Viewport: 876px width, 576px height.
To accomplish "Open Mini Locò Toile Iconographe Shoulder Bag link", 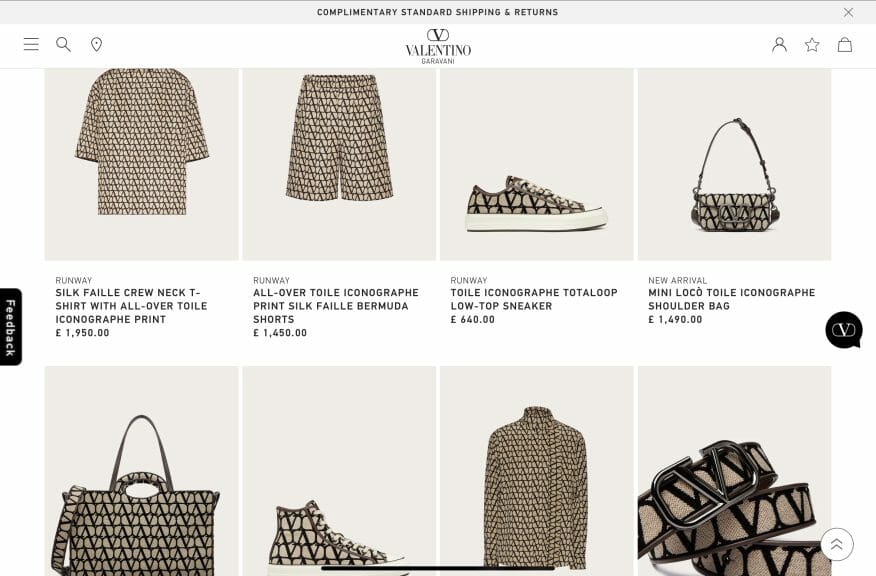I will 732,299.
